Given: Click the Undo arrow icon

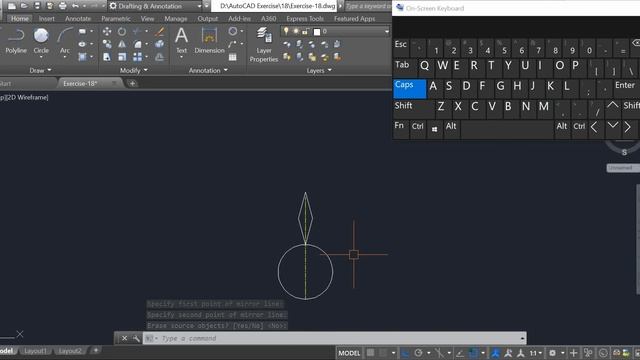Looking at the screenshot, I should [x=75, y=6].
